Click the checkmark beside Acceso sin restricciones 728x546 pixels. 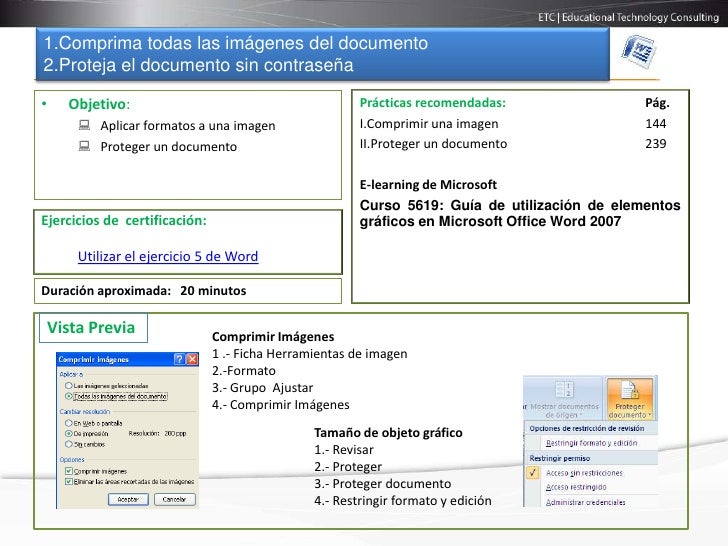click(x=533, y=473)
